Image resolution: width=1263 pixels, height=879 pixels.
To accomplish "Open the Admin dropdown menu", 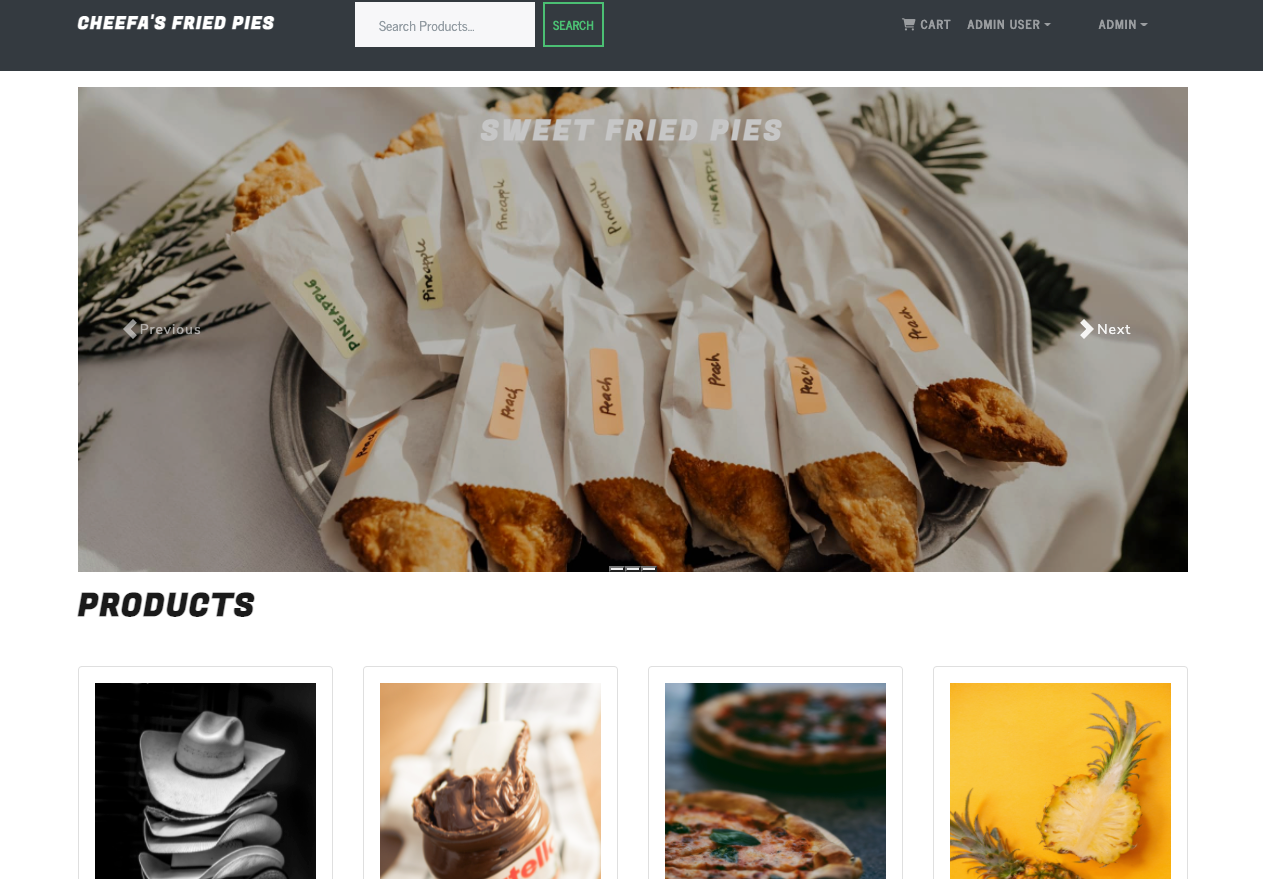I will pyautogui.click(x=1123, y=24).
